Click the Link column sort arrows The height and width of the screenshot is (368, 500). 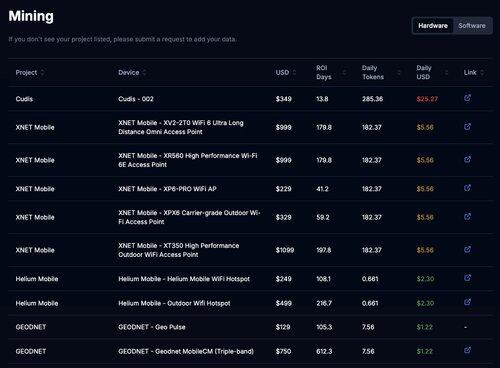click(482, 72)
